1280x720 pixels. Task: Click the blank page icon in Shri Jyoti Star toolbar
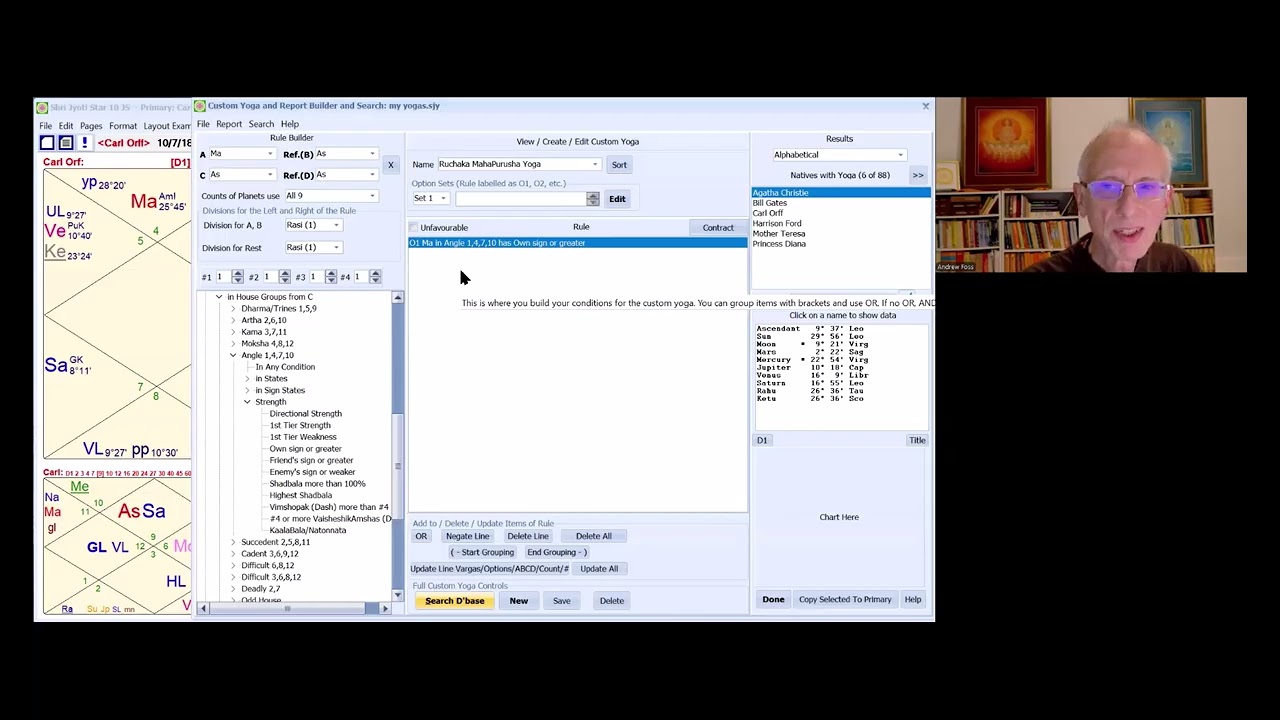47,143
